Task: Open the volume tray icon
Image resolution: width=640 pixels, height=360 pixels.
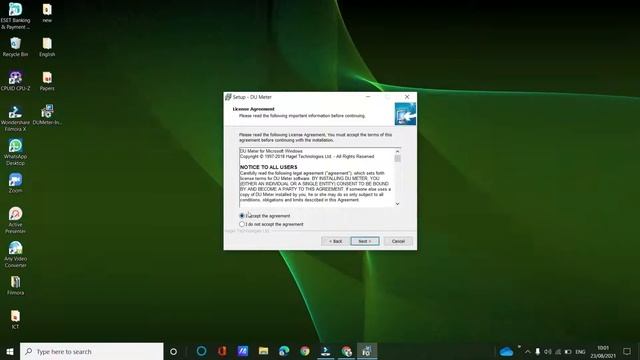Action: coord(547,351)
